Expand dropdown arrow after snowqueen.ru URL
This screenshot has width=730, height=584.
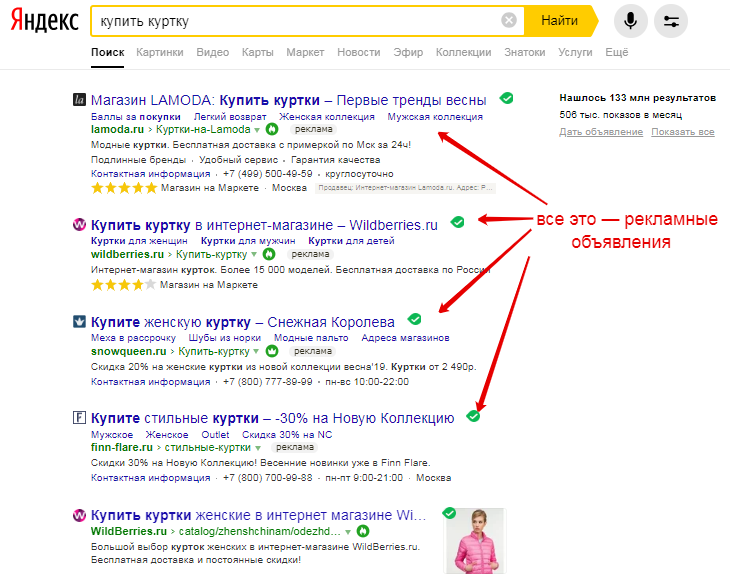tap(257, 352)
